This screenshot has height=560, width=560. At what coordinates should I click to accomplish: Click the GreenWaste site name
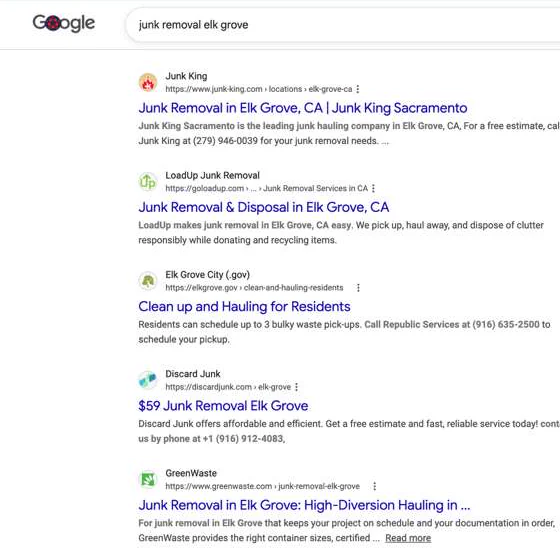[191, 473]
